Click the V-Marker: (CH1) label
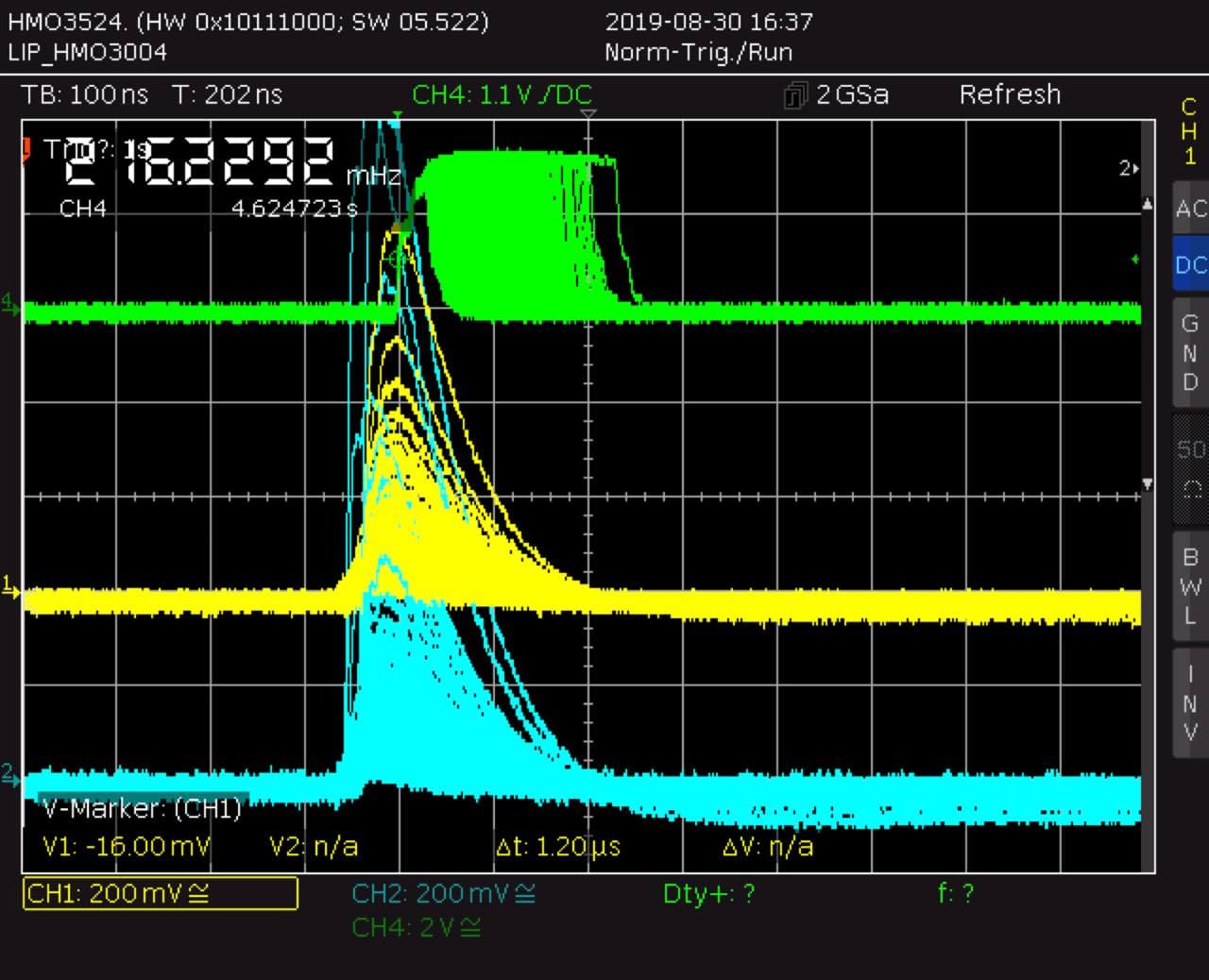The width and height of the screenshot is (1209, 980). pos(142,809)
